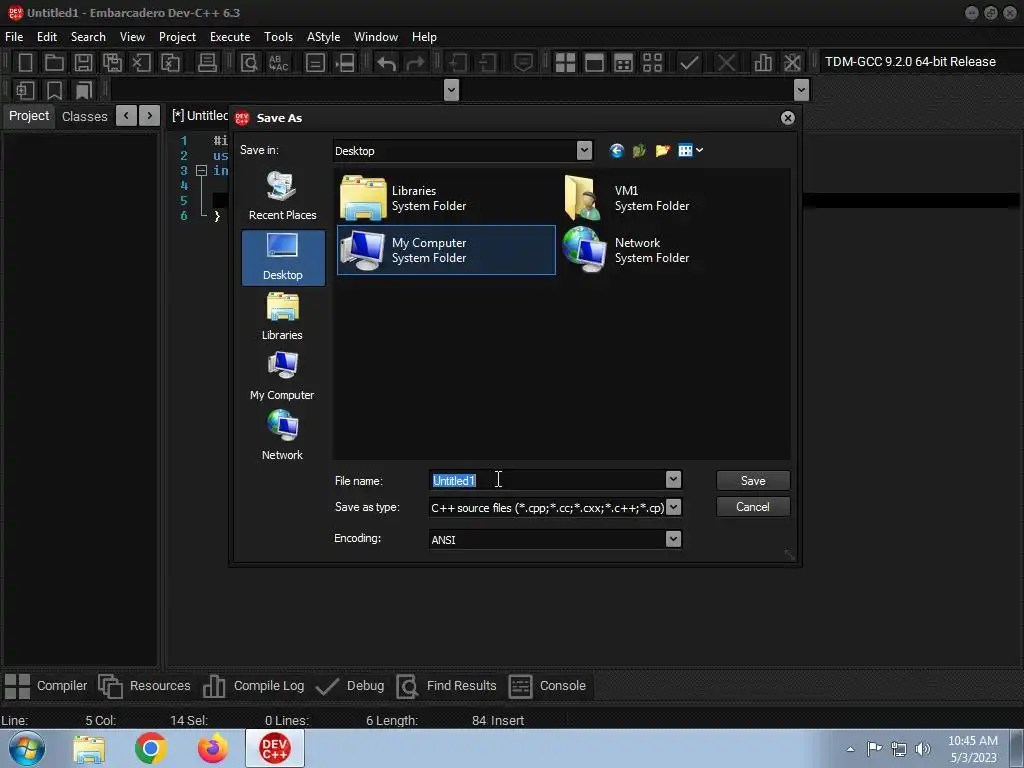Viewport: 1024px width, 768px height.
Task: Open the Resources tab
Action: pos(144,686)
